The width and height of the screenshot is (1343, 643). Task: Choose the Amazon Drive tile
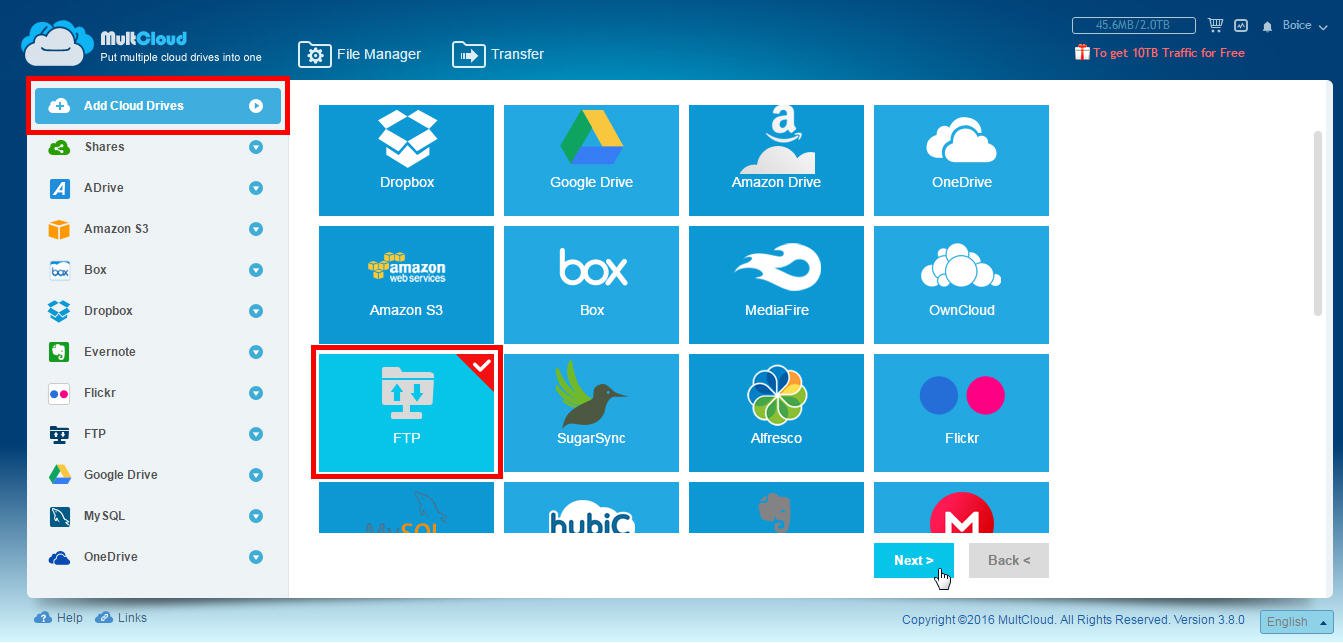point(776,160)
